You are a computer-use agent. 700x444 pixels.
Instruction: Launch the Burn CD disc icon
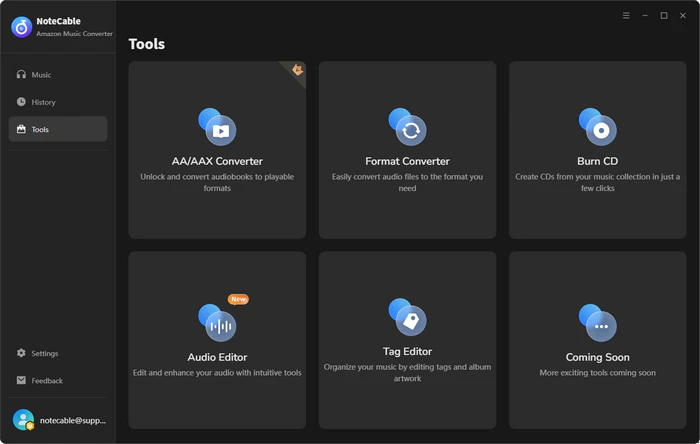point(597,127)
